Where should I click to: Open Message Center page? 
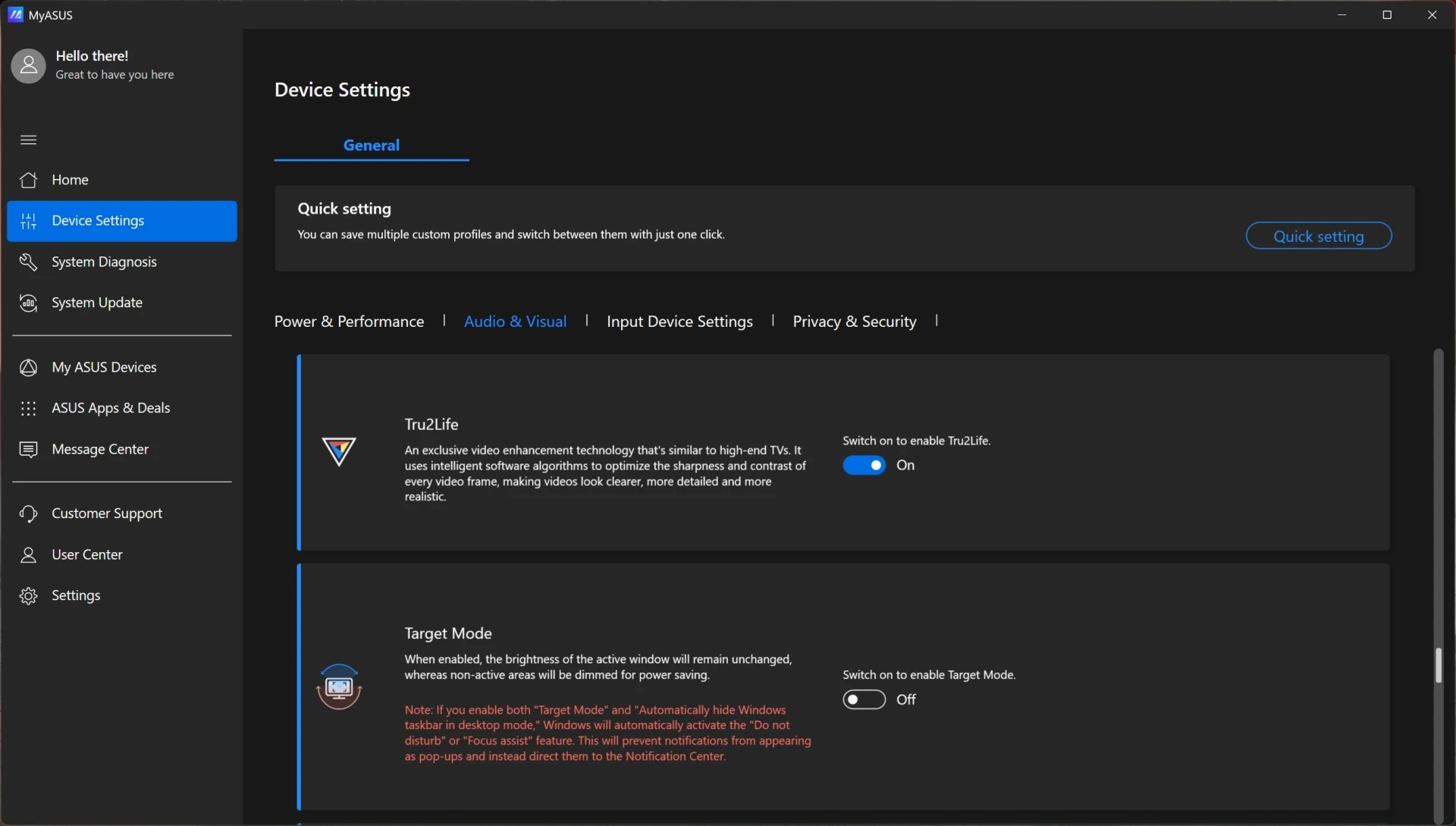pos(122,449)
